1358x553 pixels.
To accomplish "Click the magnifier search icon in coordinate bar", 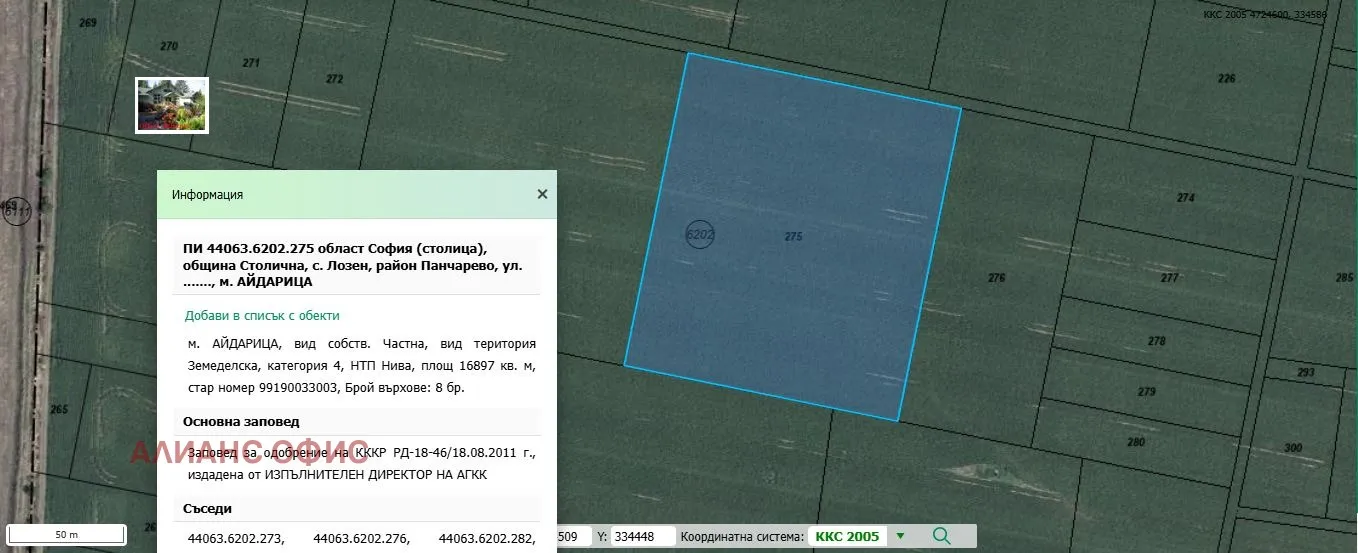I will [x=940, y=536].
